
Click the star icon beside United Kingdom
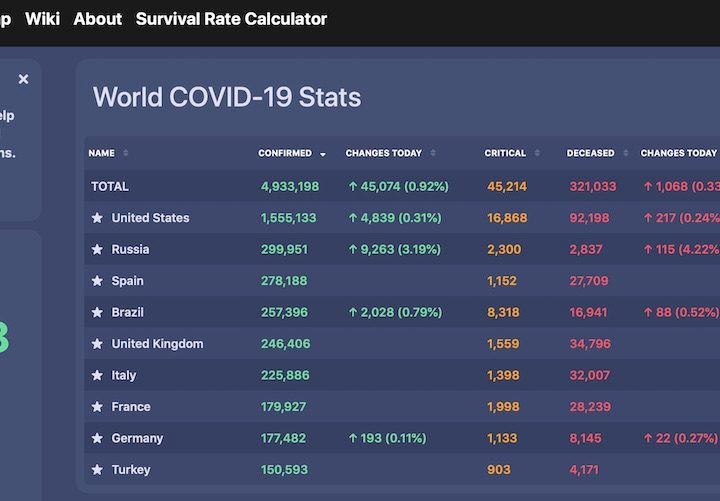point(97,344)
